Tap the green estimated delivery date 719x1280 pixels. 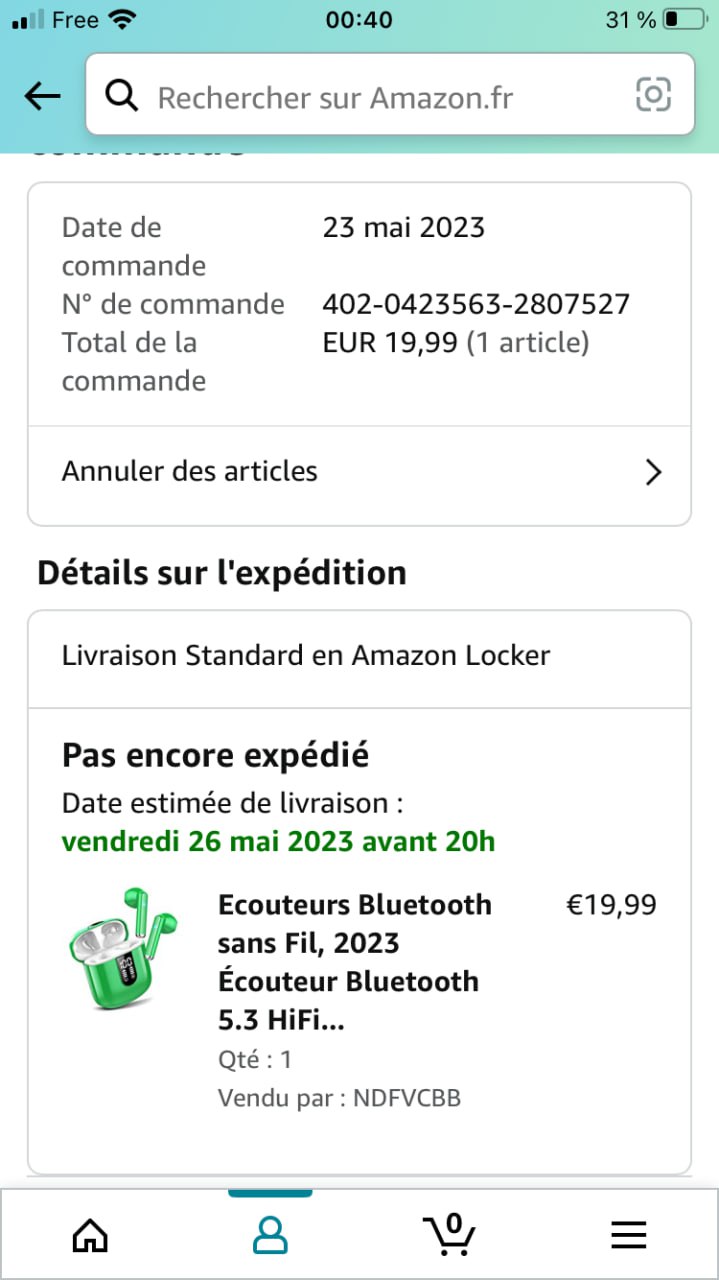coord(278,841)
